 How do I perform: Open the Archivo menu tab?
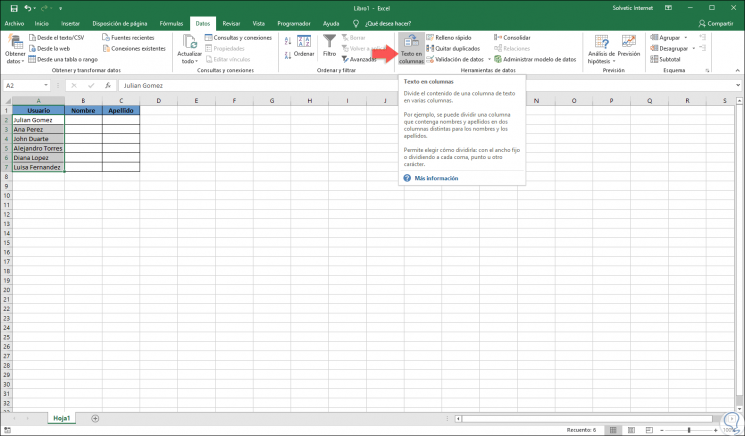14,22
